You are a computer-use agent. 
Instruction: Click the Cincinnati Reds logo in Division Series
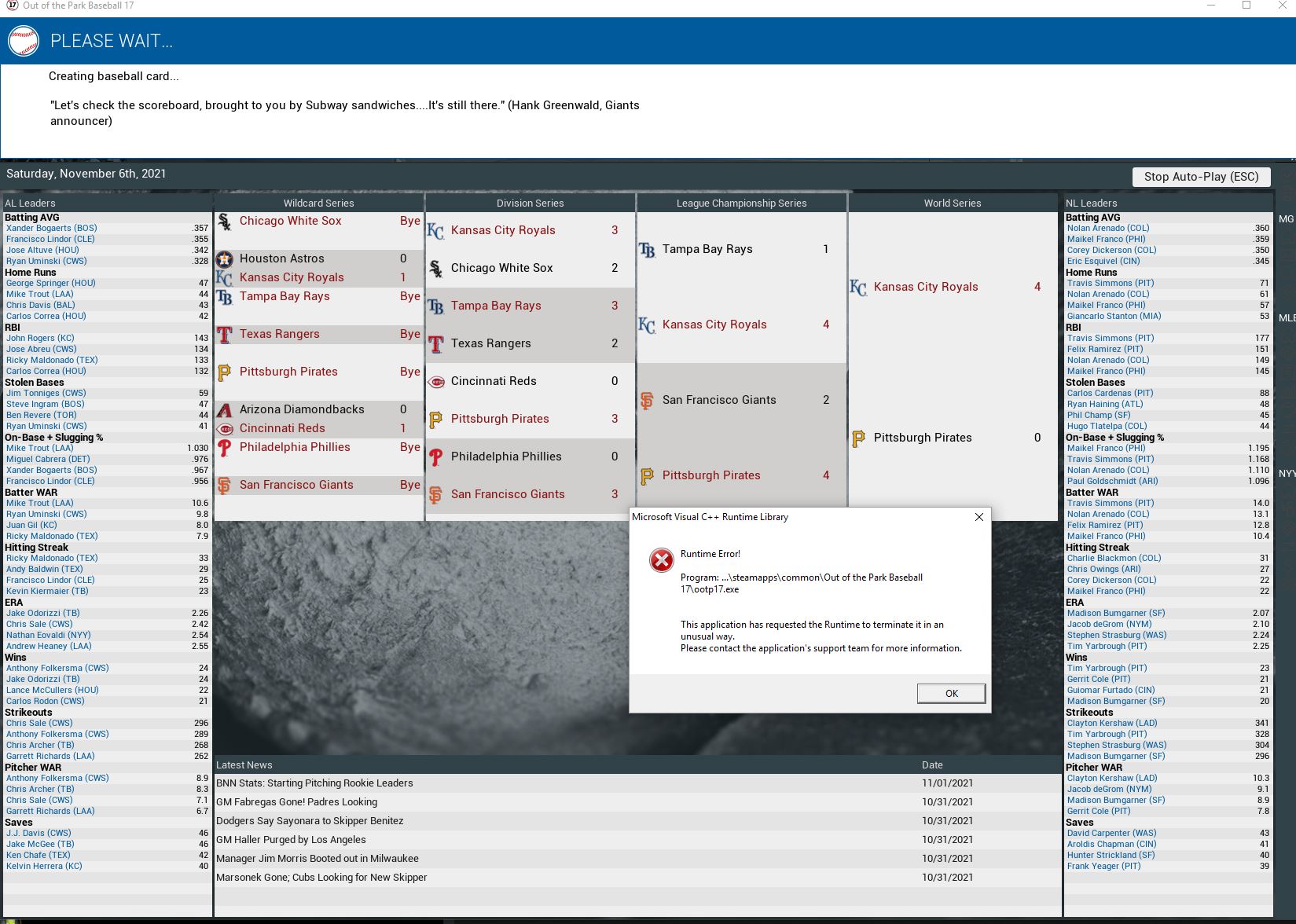(x=436, y=382)
